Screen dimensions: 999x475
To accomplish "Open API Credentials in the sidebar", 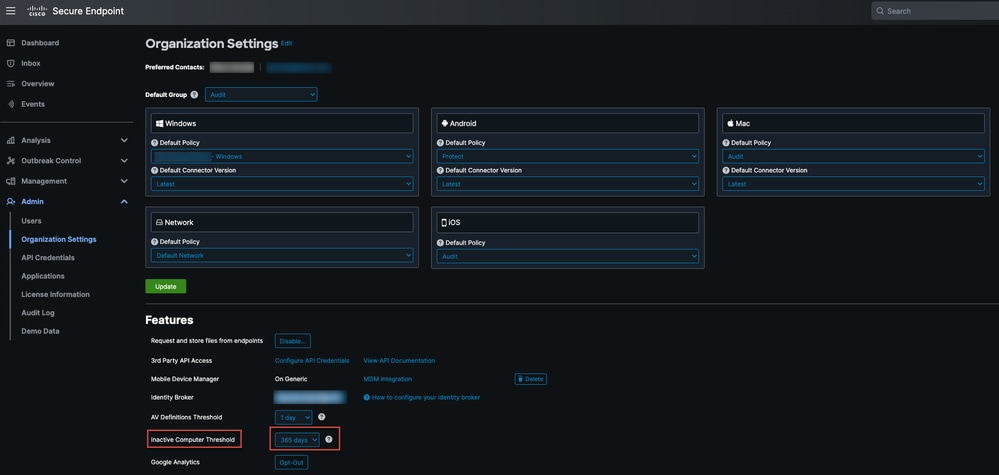I will (48, 258).
